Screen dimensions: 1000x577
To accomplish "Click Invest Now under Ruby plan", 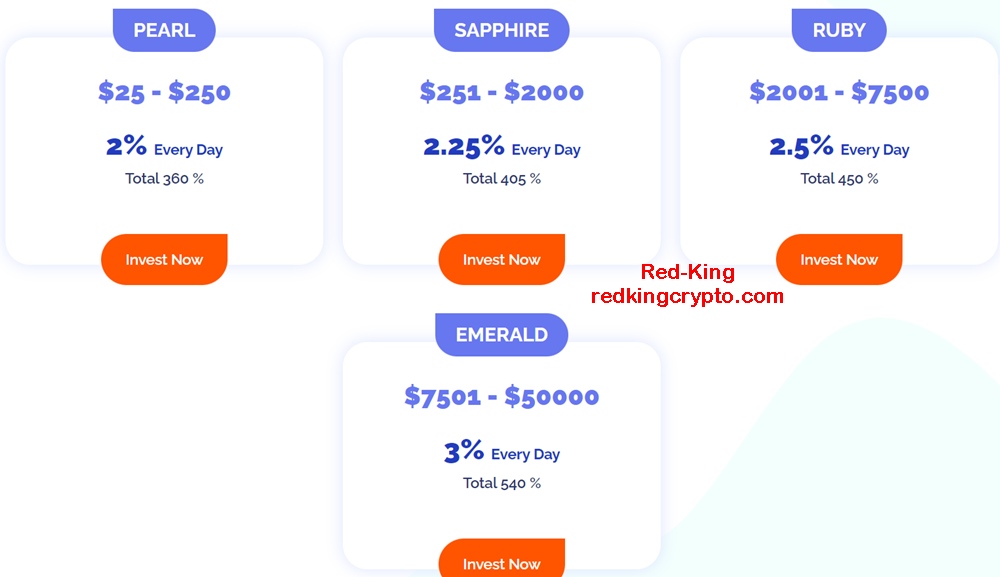I will click(839, 259).
